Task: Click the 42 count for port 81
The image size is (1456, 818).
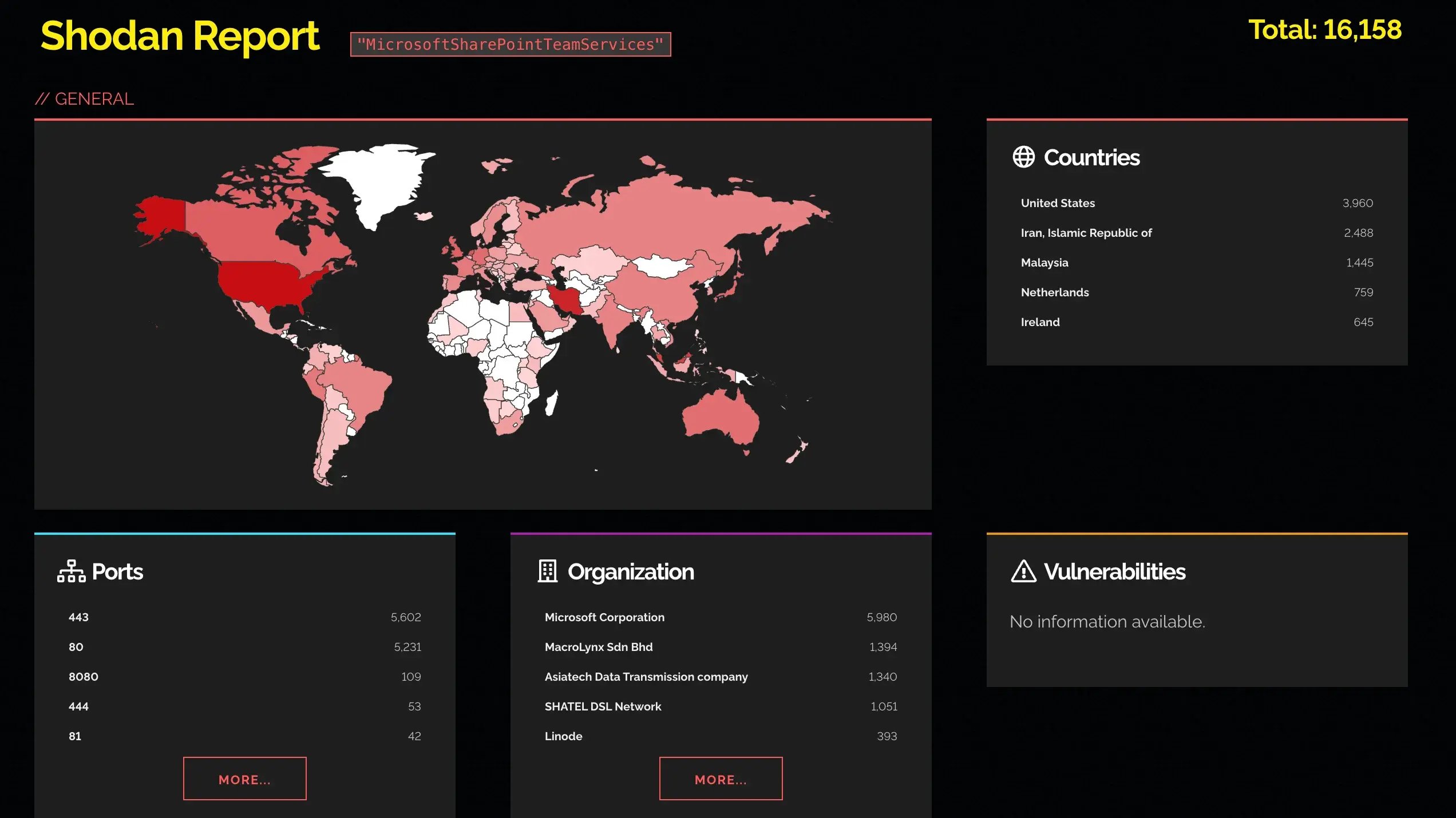Action: click(414, 736)
